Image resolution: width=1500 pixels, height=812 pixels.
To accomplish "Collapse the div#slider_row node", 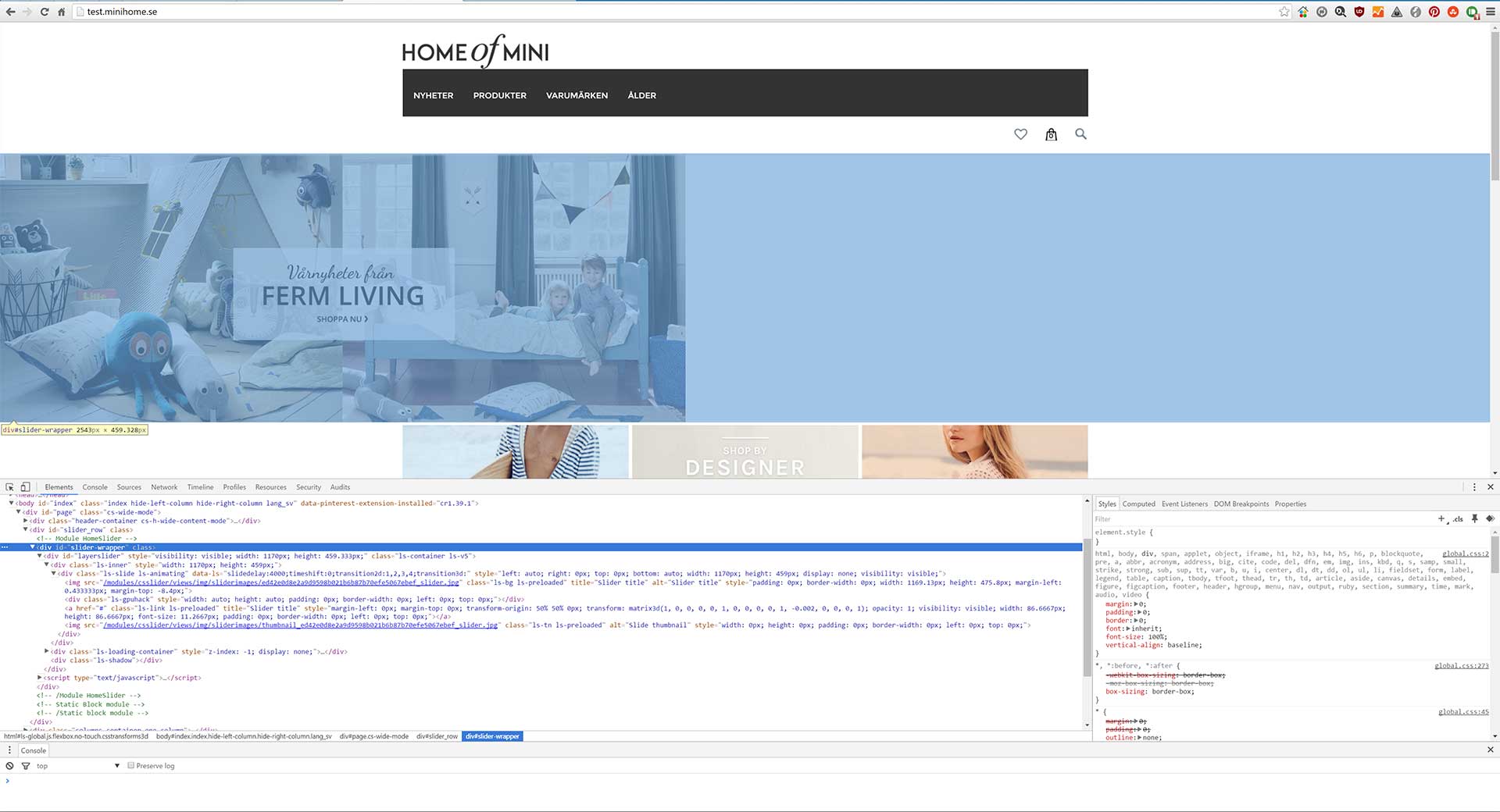I will point(25,529).
